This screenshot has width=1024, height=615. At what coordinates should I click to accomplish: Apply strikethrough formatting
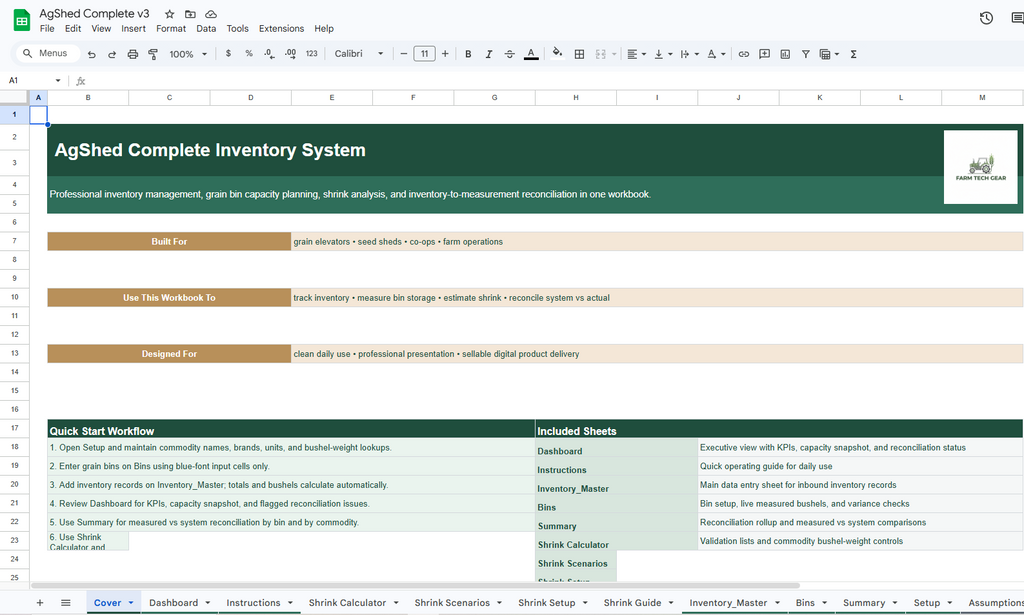coord(509,54)
